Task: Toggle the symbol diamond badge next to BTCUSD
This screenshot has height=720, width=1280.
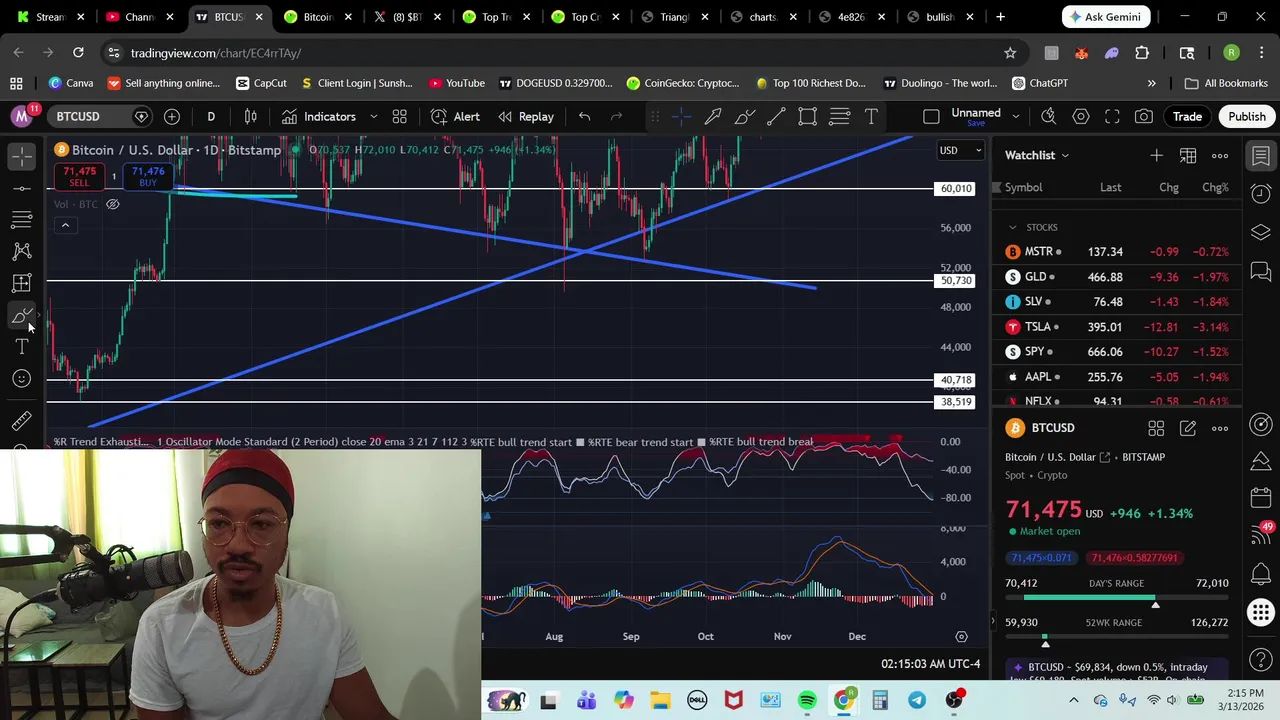Action: 141,117
